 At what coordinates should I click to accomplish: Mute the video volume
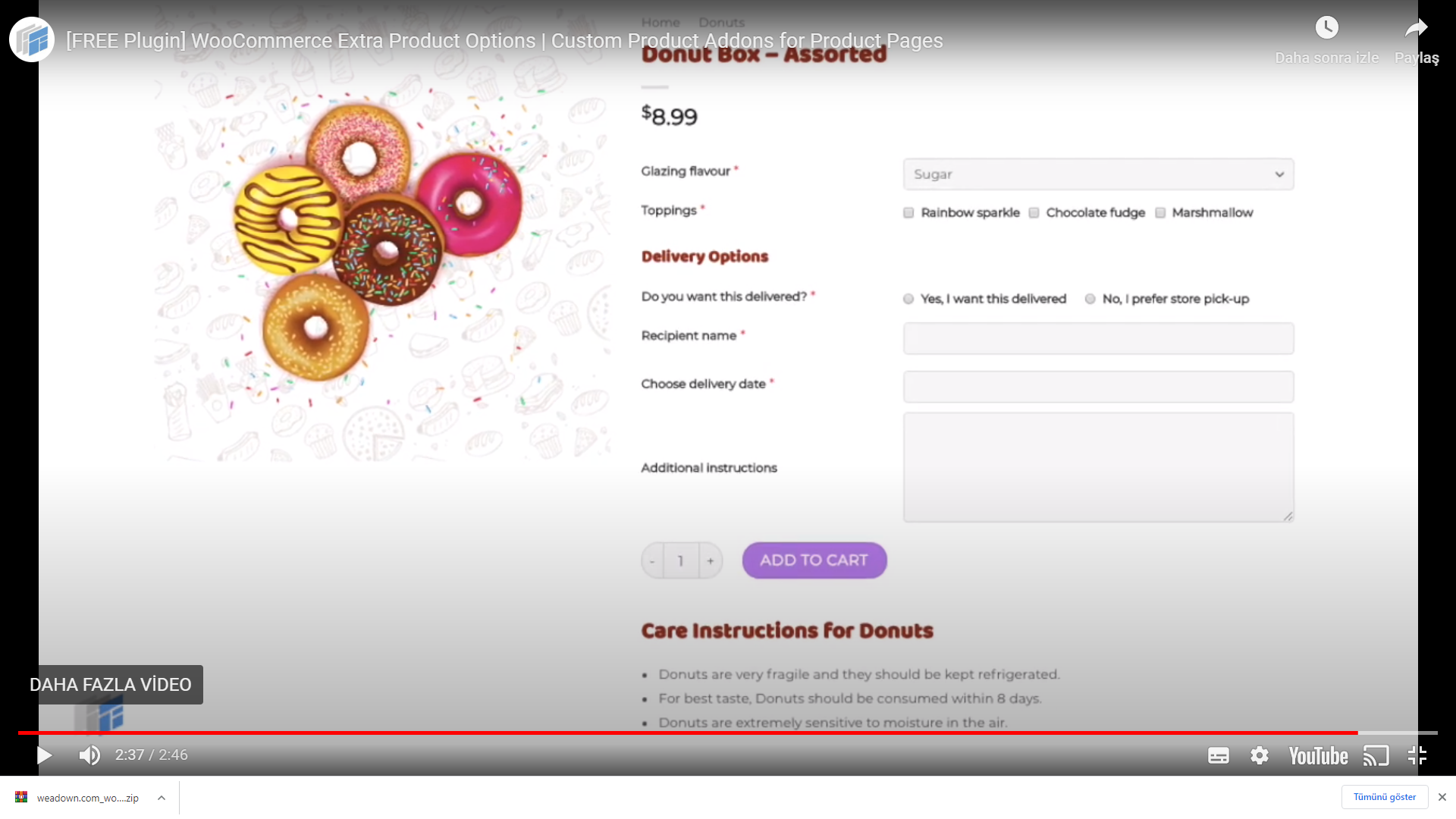tap(89, 755)
